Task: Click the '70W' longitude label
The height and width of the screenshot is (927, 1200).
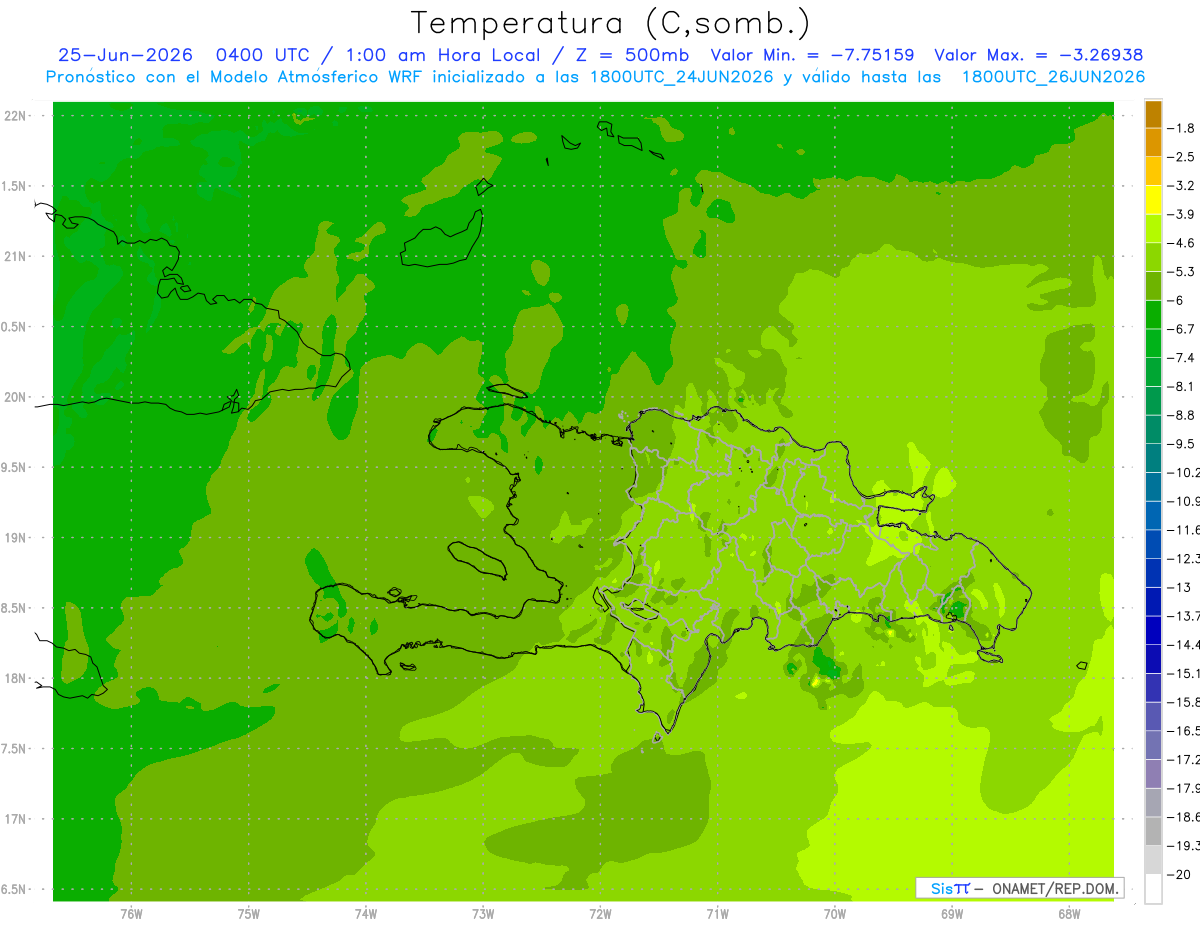Action: (835, 913)
